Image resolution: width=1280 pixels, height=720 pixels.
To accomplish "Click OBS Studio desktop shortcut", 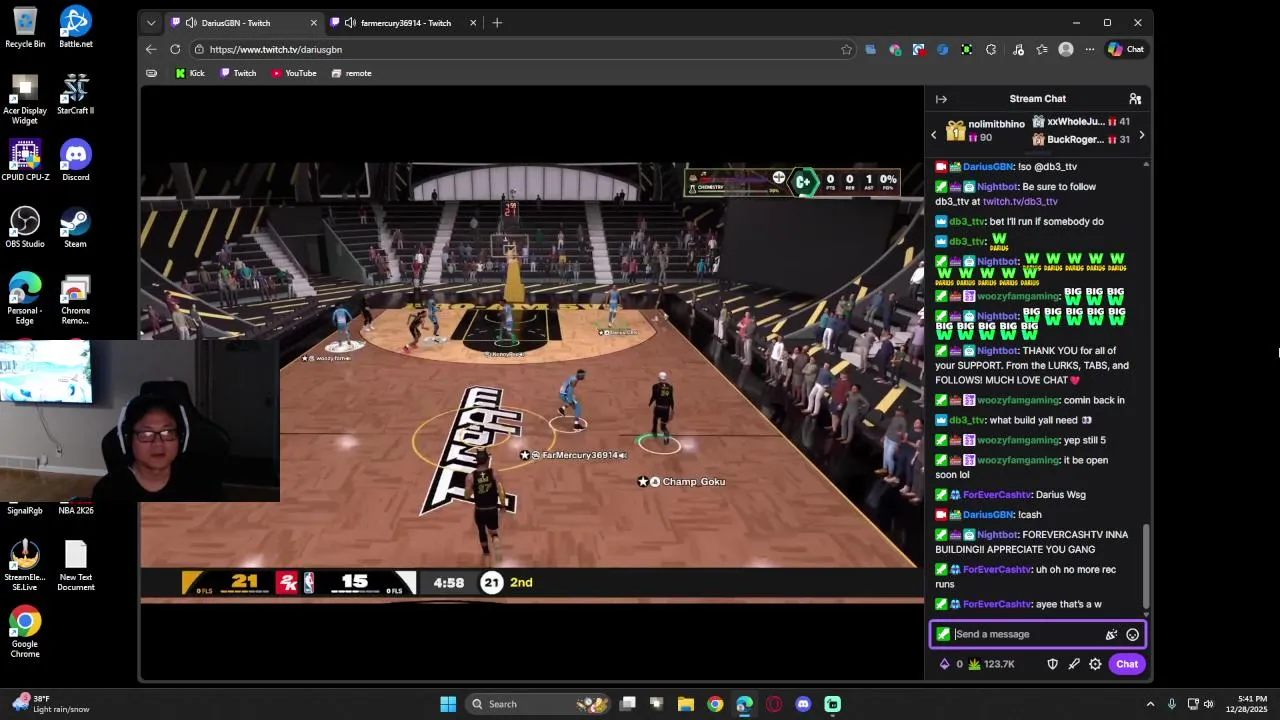I will click(25, 227).
